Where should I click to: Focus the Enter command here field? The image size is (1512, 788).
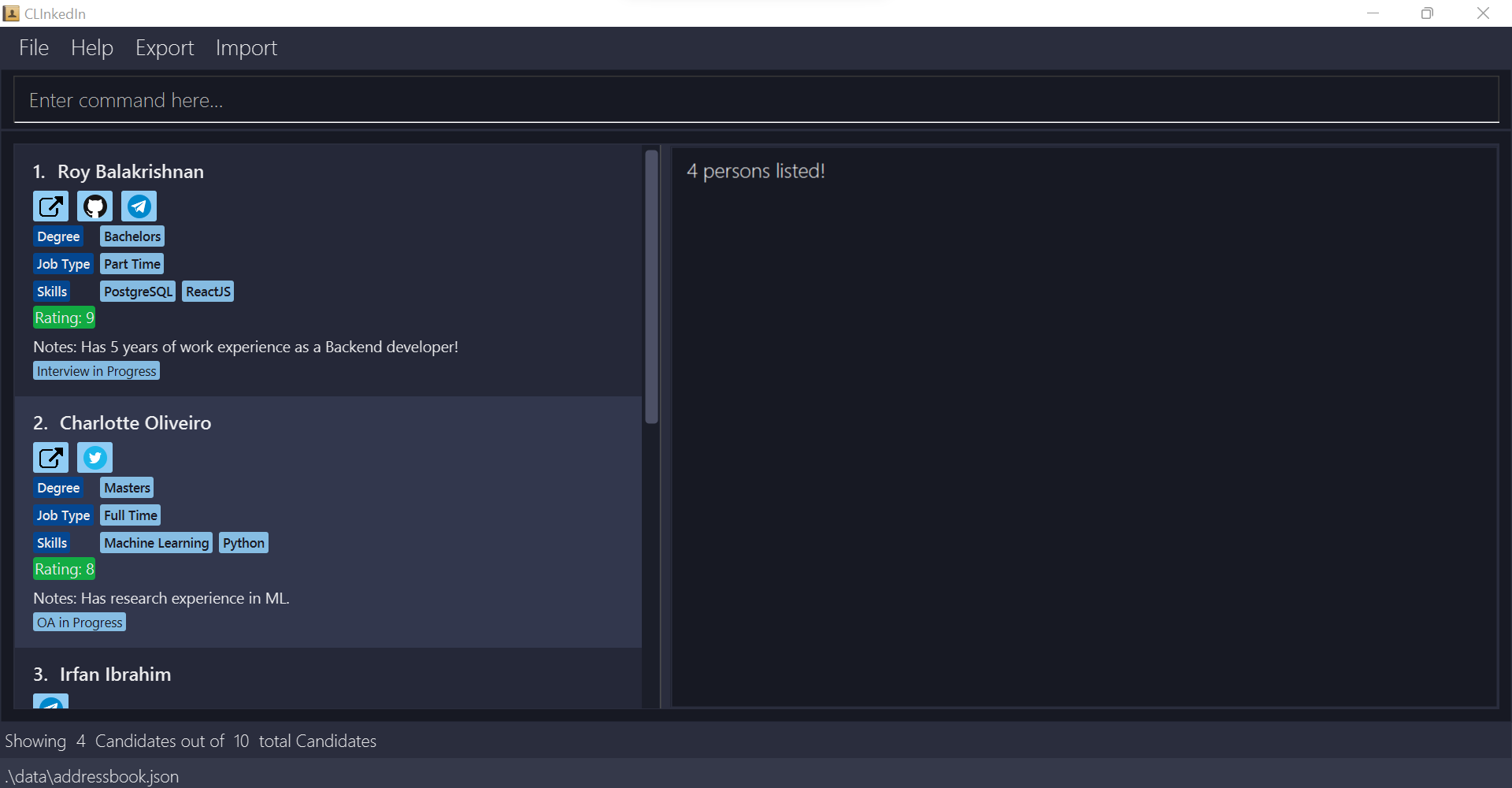click(756, 100)
